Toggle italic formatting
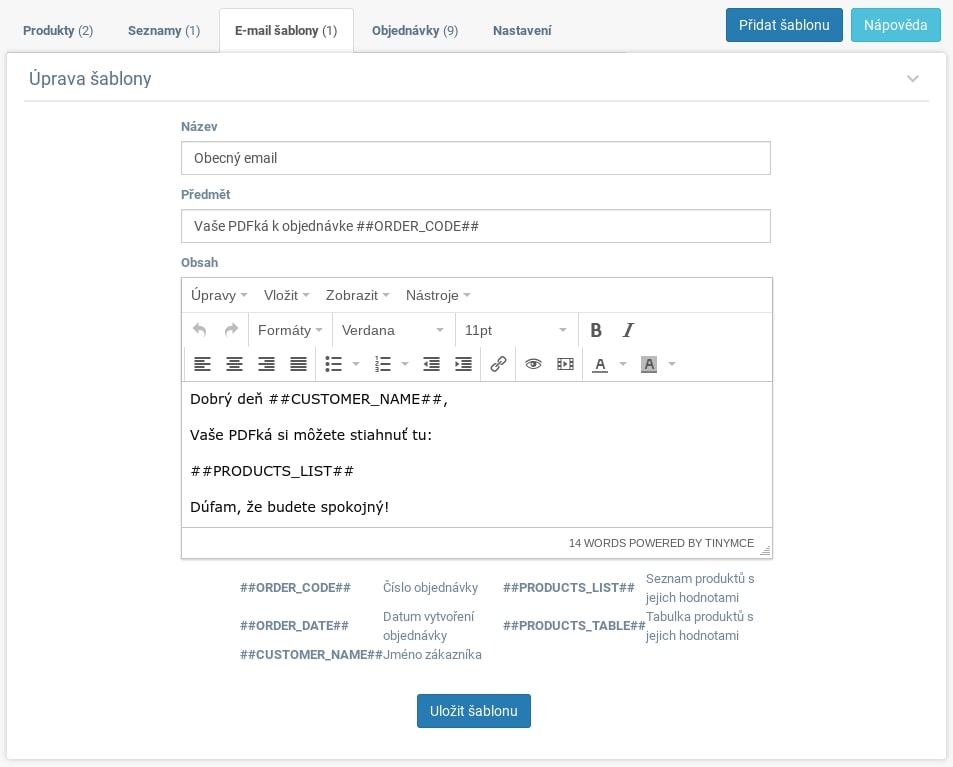953x767 pixels. pos(628,330)
